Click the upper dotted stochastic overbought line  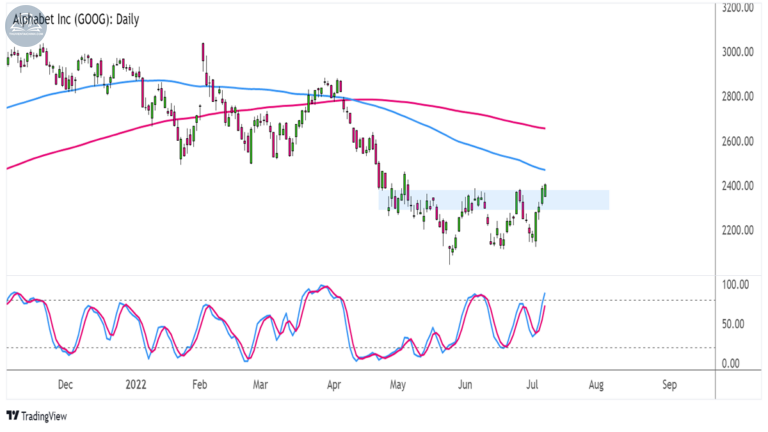click(x=360, y=300)
